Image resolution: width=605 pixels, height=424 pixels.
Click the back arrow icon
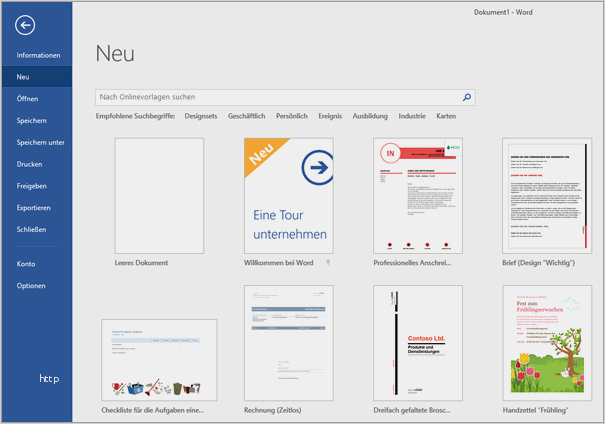25,26
